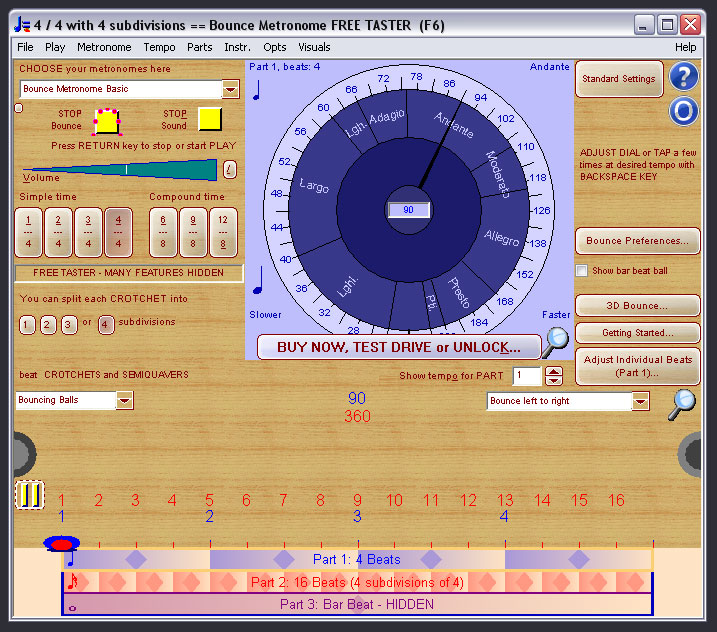Click Part 1: 4 Beats track bar
This screenshot has width=717, height=632.
coord(357,559)
